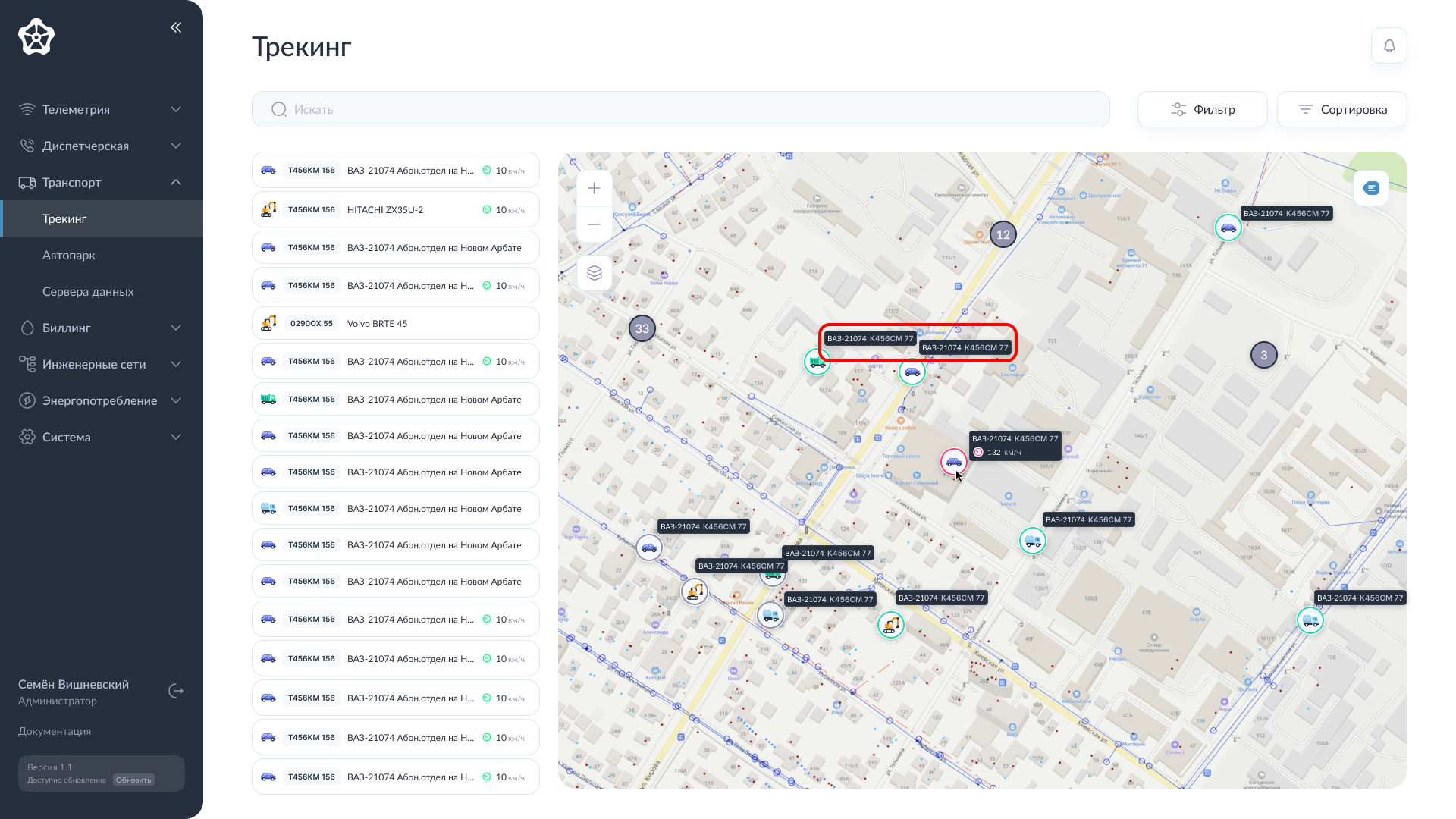Click logout icon next to Семён Вишневский
The width and height of the screenshot is (1456, 819).
(176, 691)
